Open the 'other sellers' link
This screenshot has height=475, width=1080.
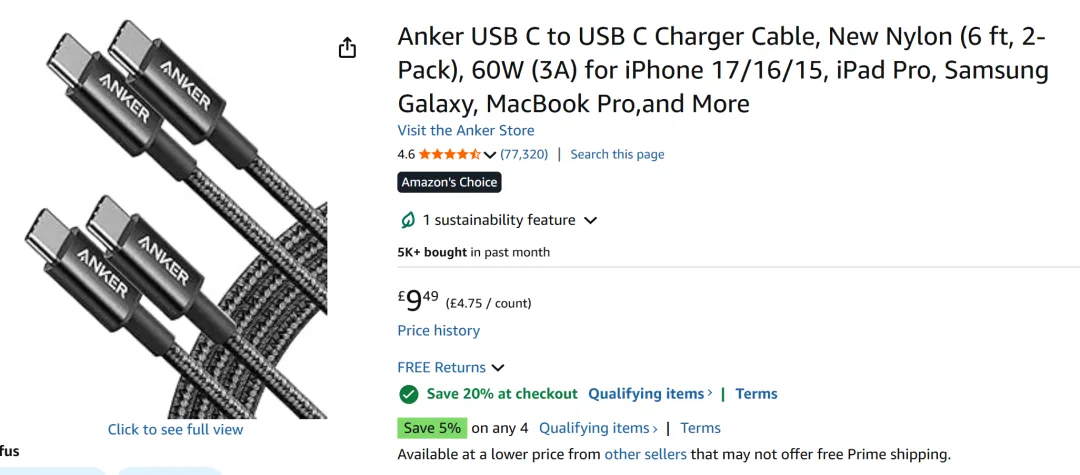tap(645, 454)
